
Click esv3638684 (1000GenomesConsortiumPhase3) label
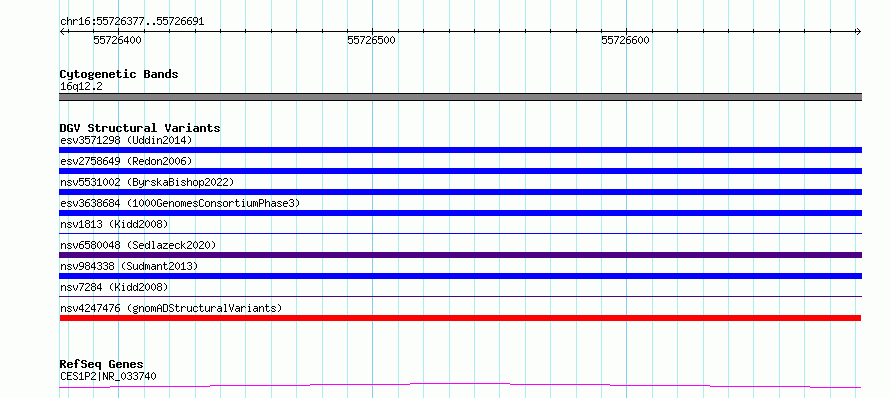tap(180, 203)
